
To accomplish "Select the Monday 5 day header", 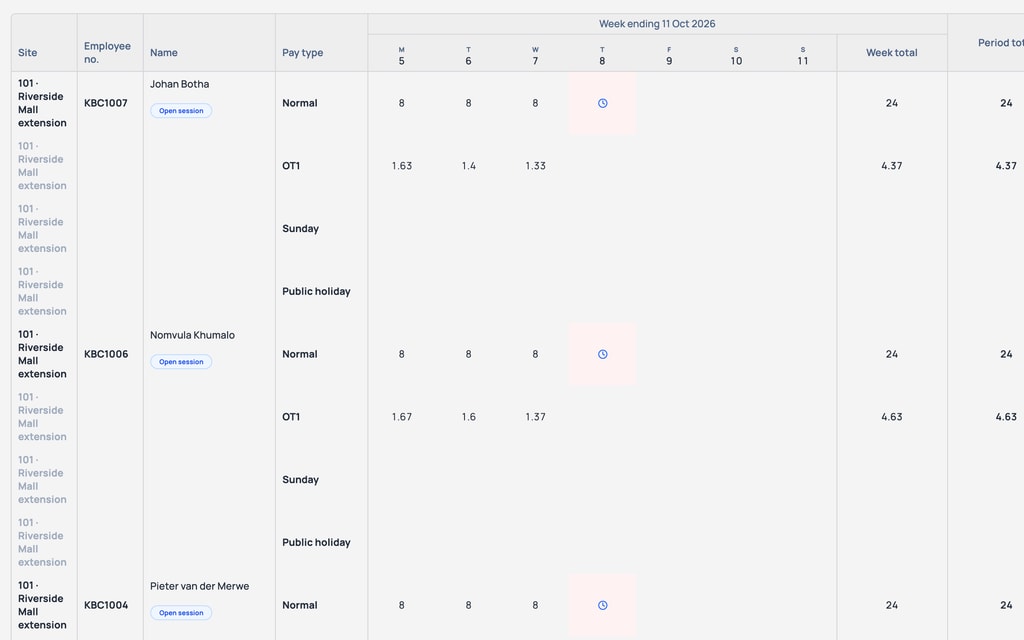I will 401,56.
